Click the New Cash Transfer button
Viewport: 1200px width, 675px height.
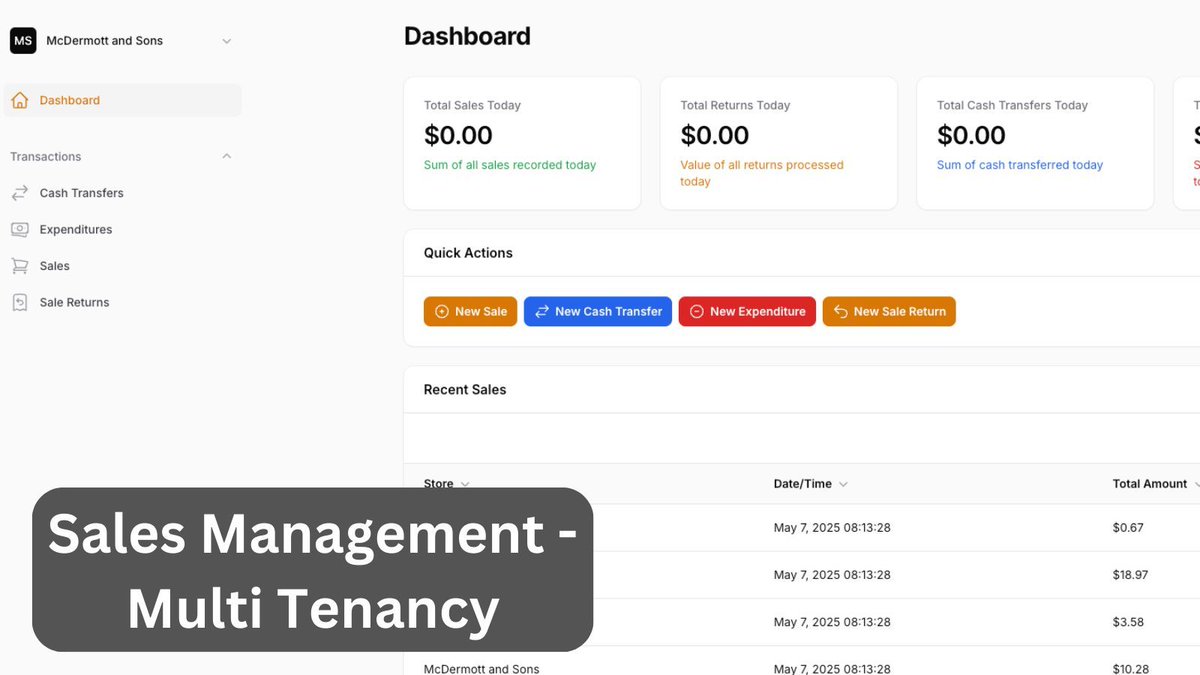point(598,312)
